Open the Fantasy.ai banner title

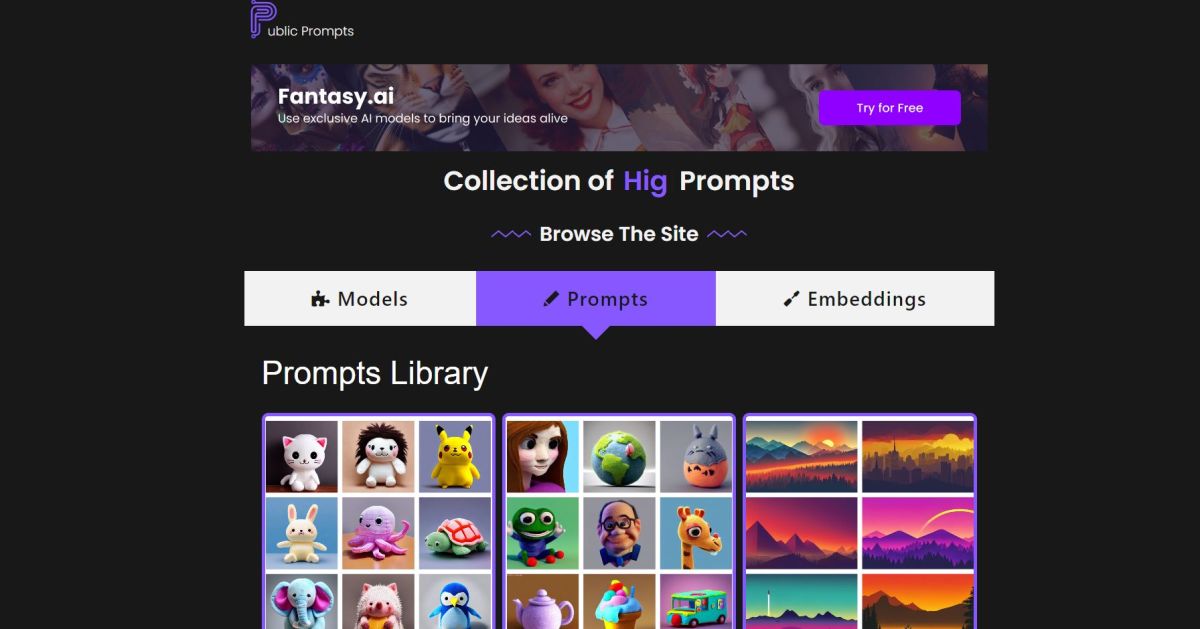336,97
